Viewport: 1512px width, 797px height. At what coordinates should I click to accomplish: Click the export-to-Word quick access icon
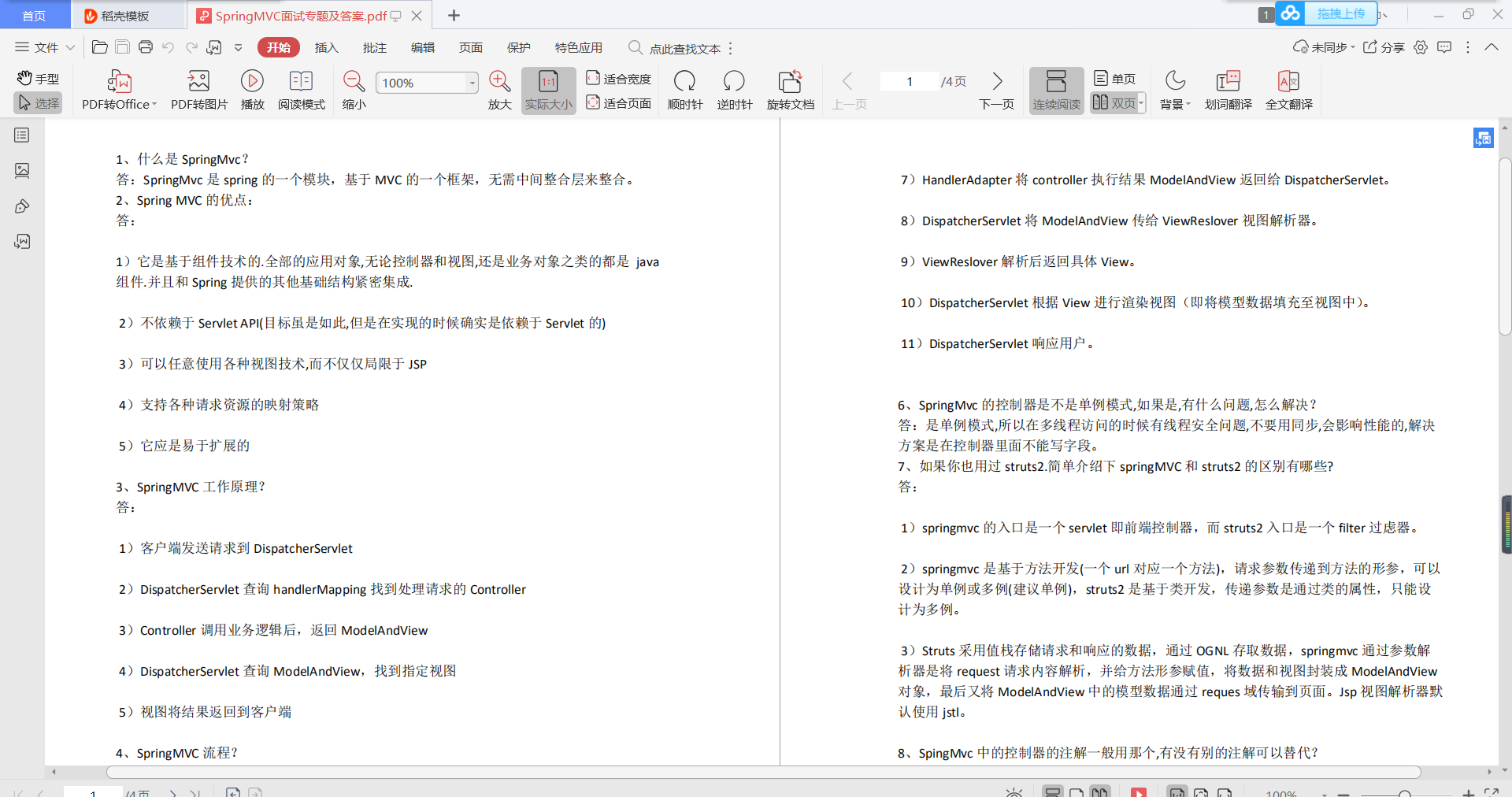(214, 47)
